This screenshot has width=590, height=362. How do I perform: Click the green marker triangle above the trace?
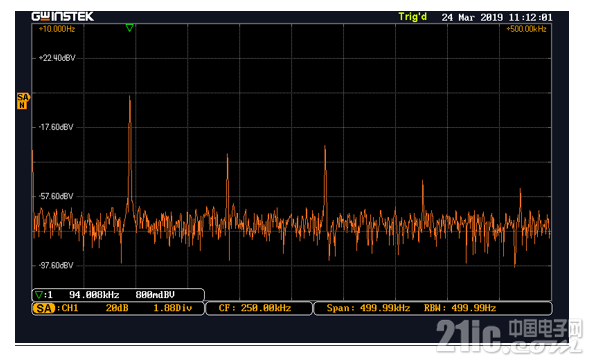[129, 28]
